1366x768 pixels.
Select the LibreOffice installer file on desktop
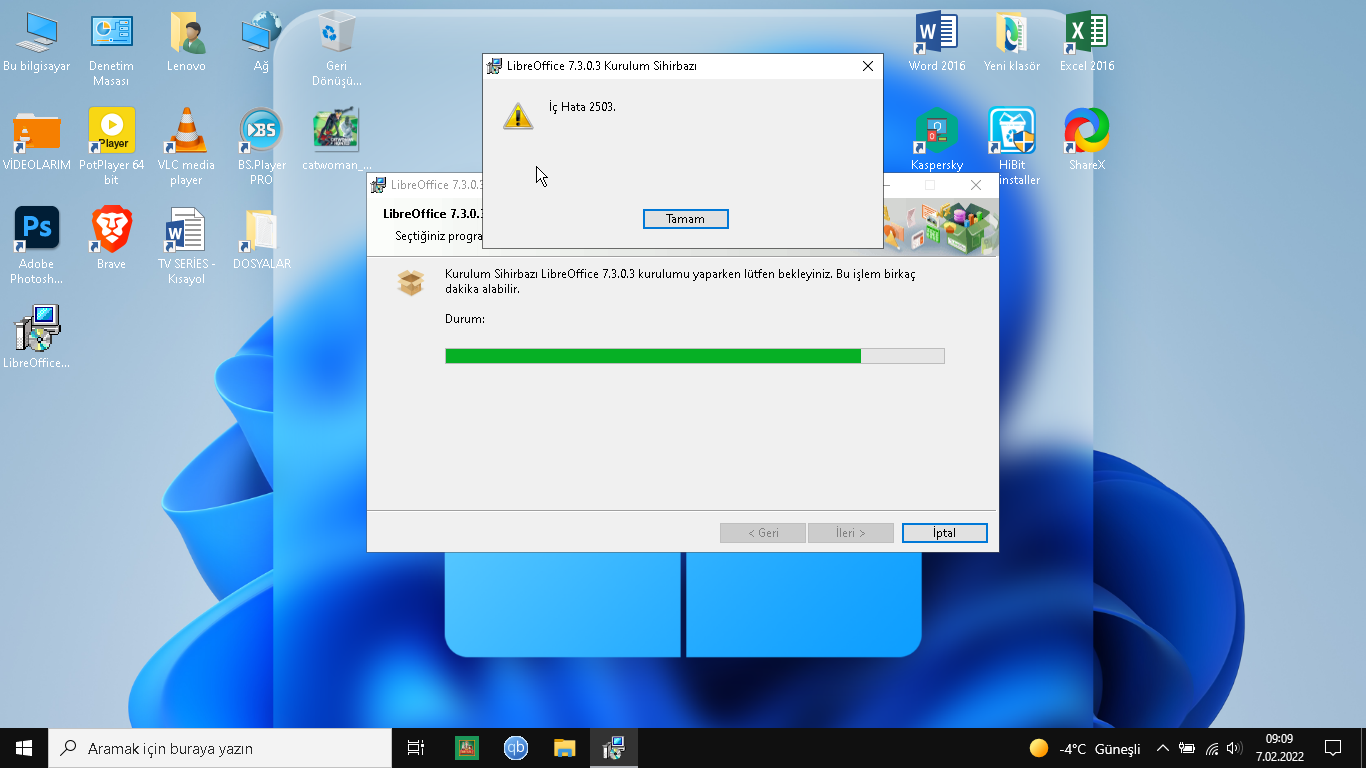(x=37, y=338)
